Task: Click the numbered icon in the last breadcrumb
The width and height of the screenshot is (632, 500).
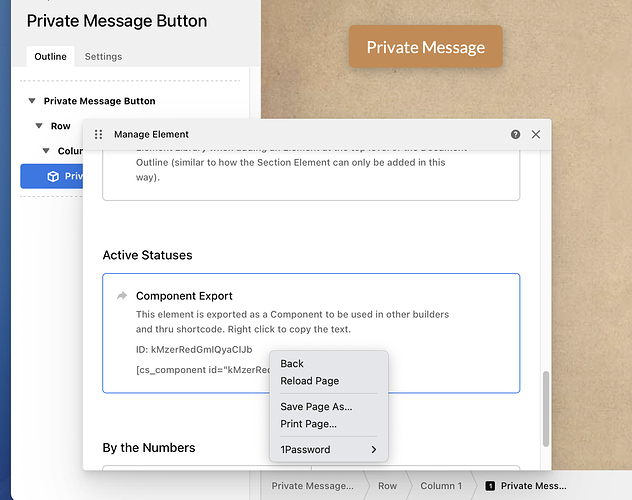Action: tap(489, 486)
